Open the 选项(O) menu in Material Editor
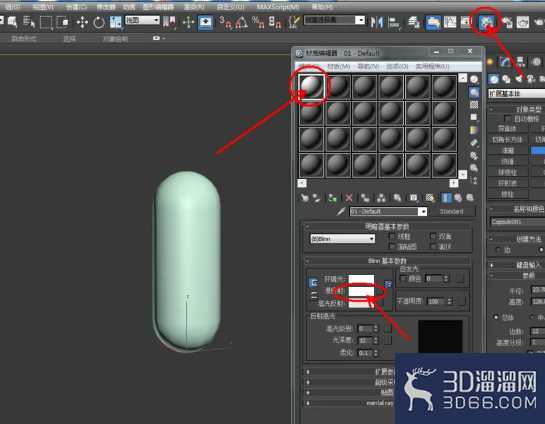 [397, 66]
